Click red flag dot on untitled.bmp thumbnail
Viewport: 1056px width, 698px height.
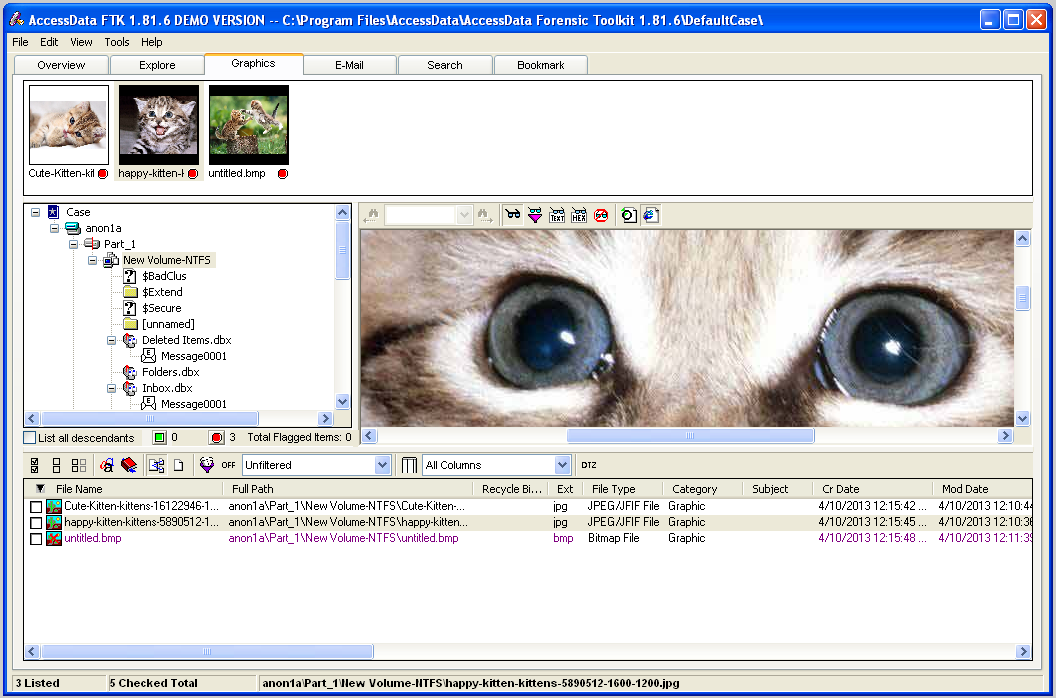283,174
